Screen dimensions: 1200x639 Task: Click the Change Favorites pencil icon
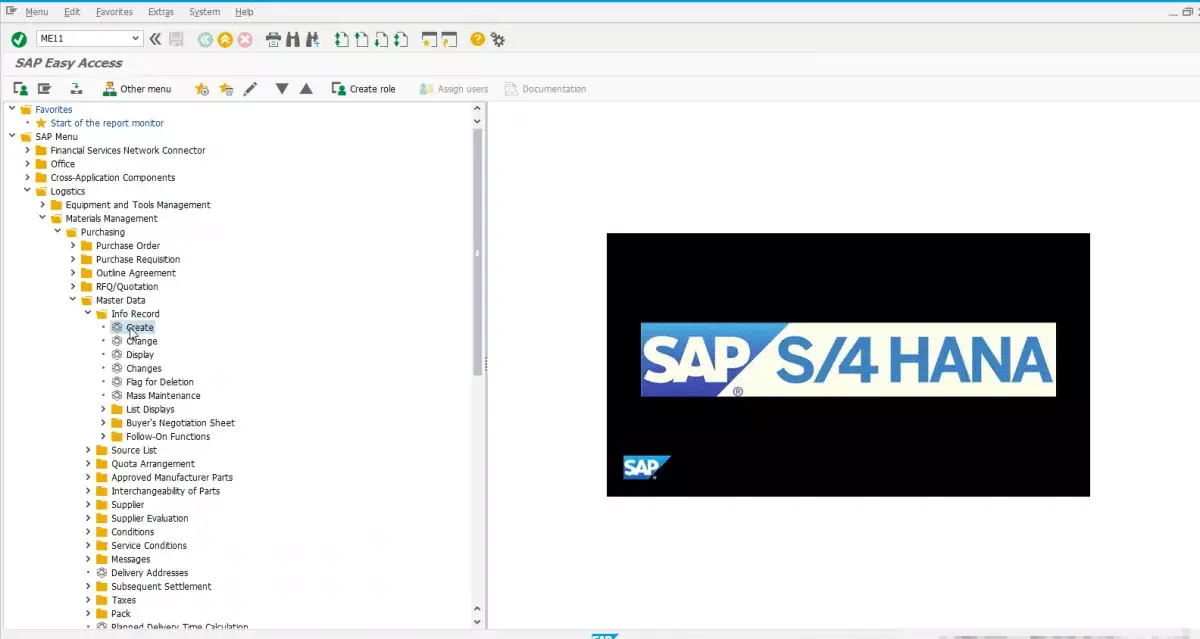pos(250,89)
